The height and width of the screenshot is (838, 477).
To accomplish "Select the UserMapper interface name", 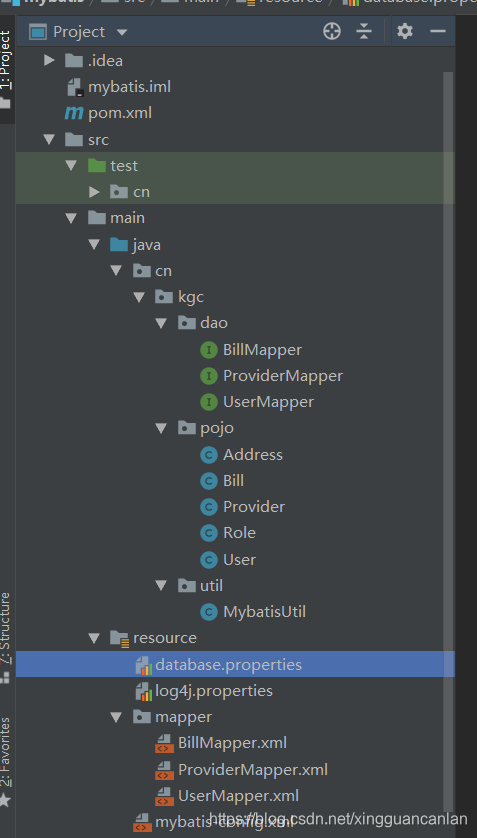I will (269, 402).
